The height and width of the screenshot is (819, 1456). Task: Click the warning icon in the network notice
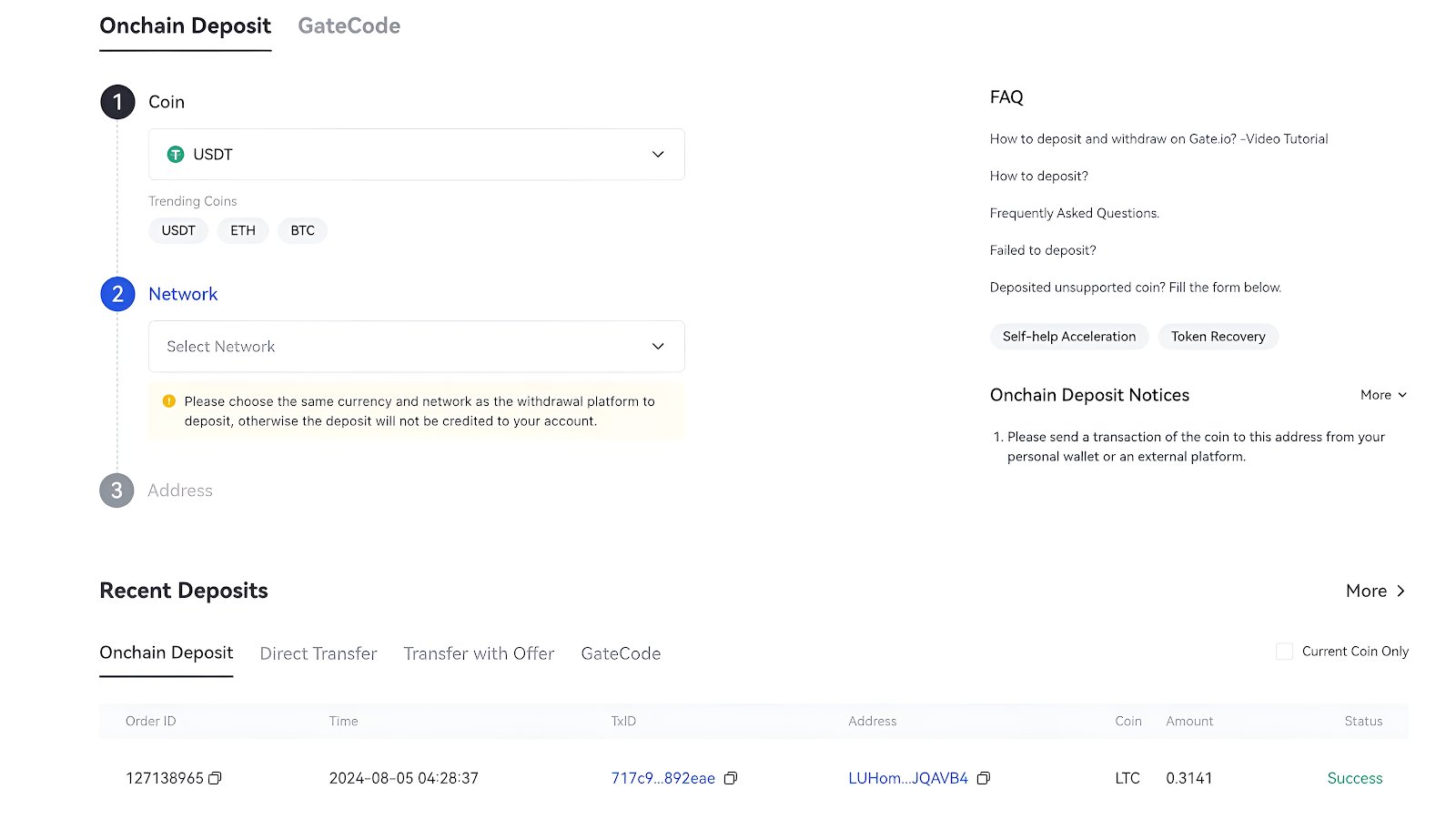[x=169, y=400]
